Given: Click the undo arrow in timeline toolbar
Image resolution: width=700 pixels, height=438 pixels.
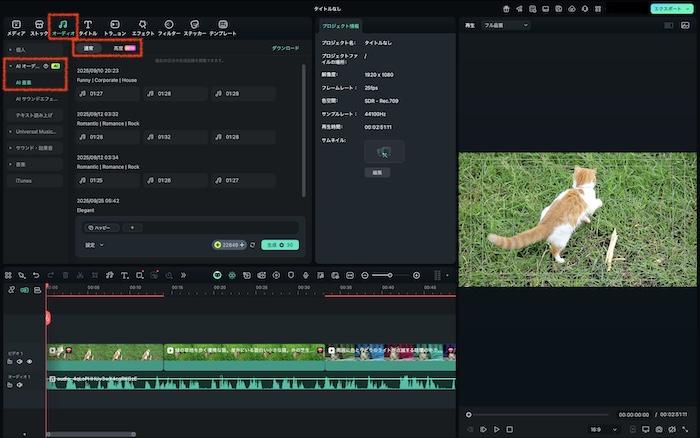Looking at the screenshot, I should (36, 275).
